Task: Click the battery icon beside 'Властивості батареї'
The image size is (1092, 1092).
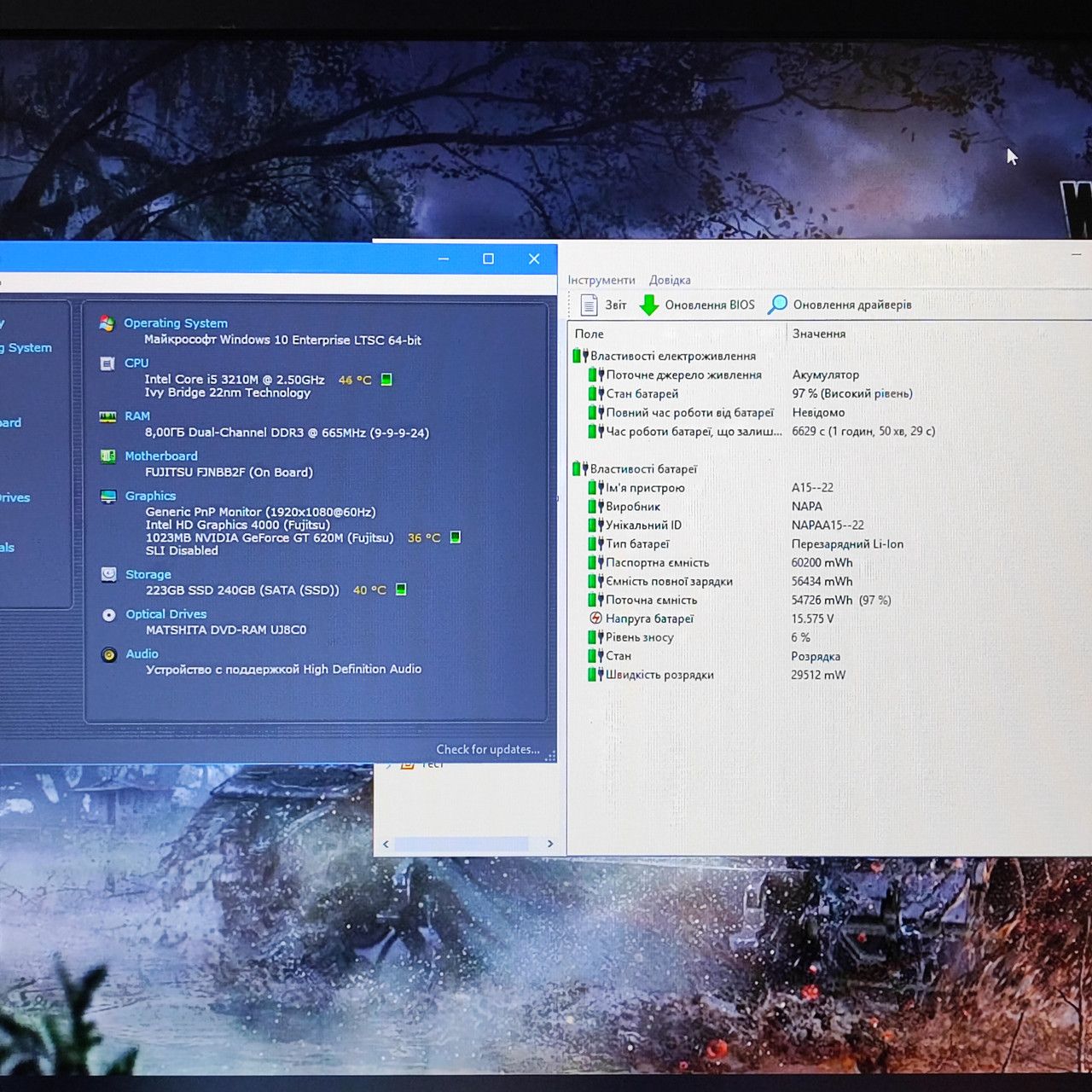Action: click(x=580, y=468)
